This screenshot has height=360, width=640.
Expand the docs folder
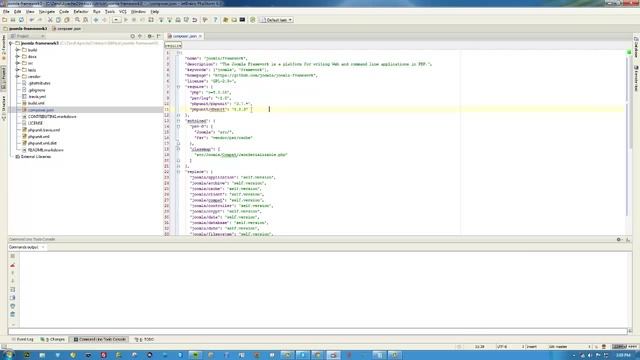18,56
